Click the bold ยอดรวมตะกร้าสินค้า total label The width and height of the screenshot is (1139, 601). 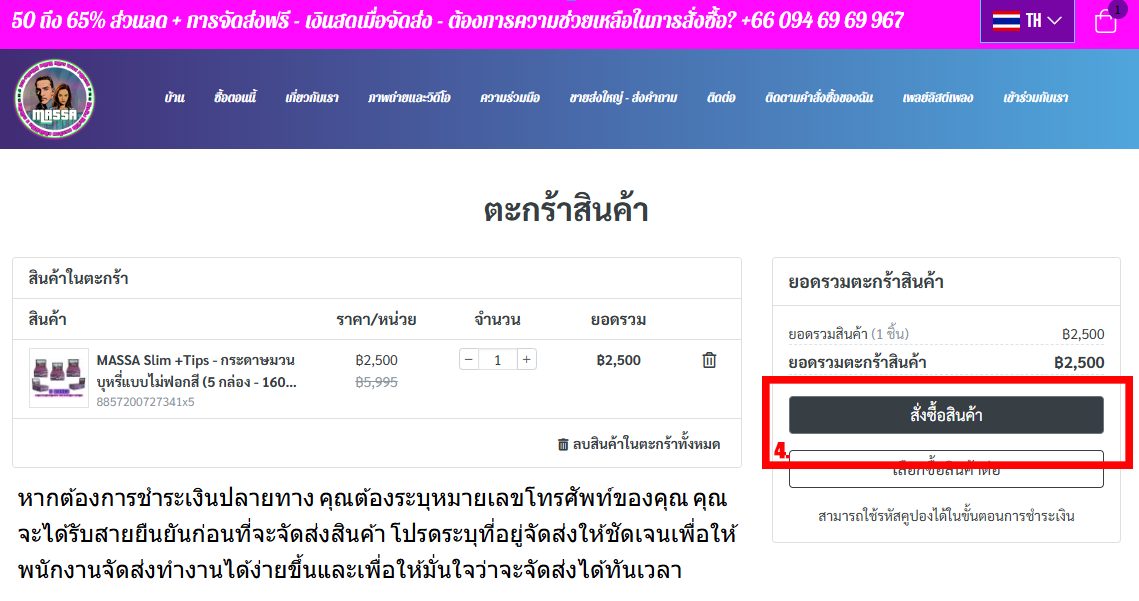pos(857,362)
